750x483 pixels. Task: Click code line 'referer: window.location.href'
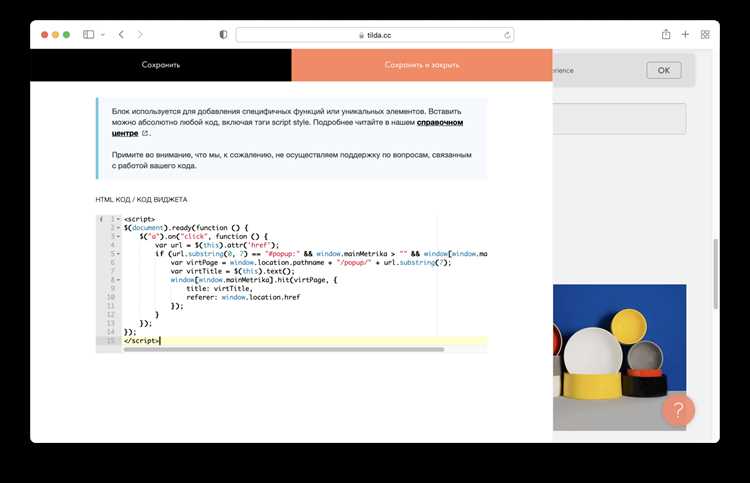(243, 297)
